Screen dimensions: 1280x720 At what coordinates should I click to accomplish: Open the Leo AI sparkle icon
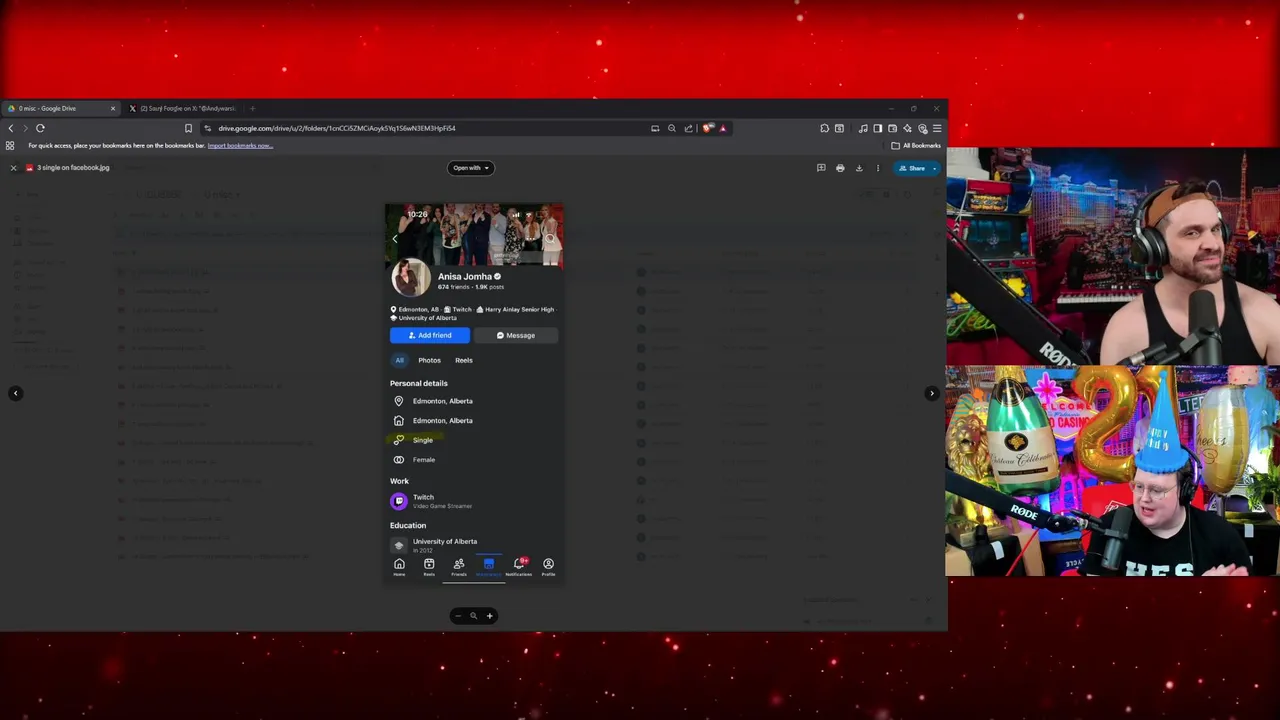pyautogui.click(x=907, y=128)
